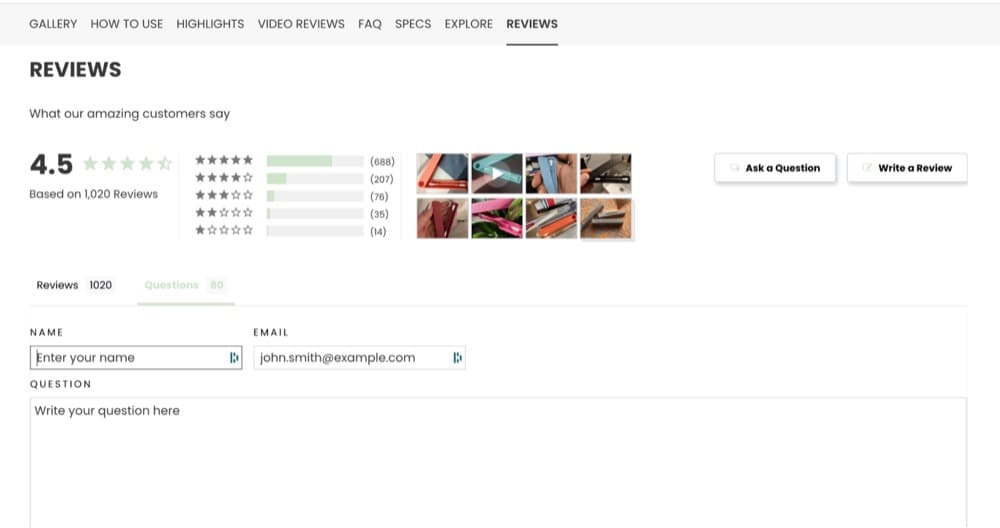
Task: Click autofill icon in name field
Action: pyautogui.click(x=234, y=358)
